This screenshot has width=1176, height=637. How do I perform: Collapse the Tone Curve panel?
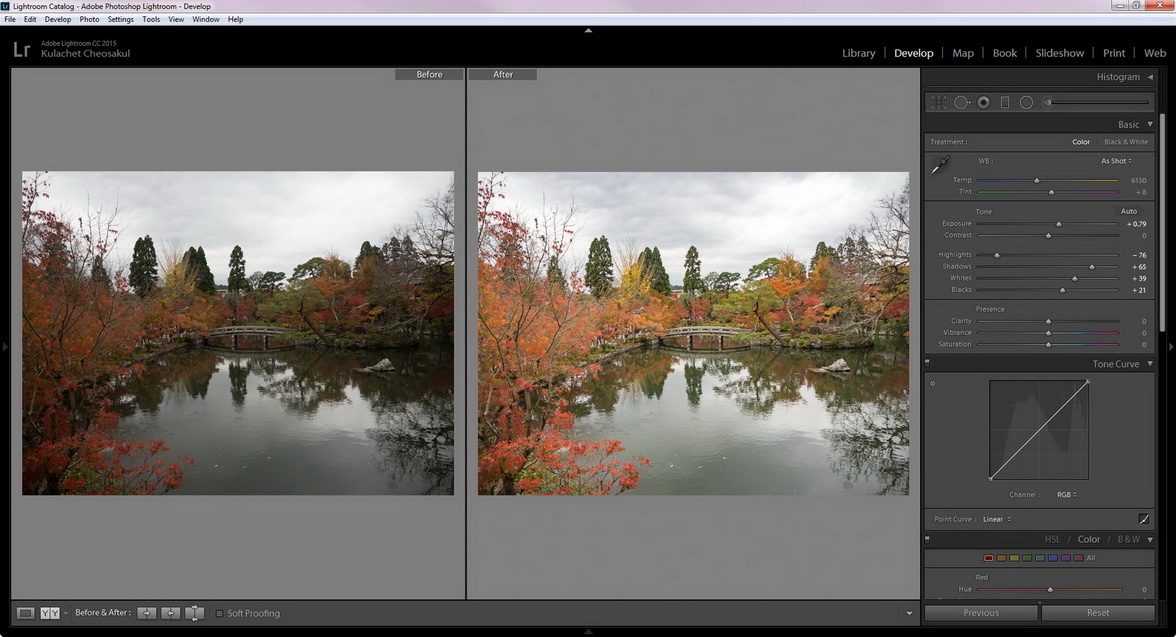[1150, 364]
